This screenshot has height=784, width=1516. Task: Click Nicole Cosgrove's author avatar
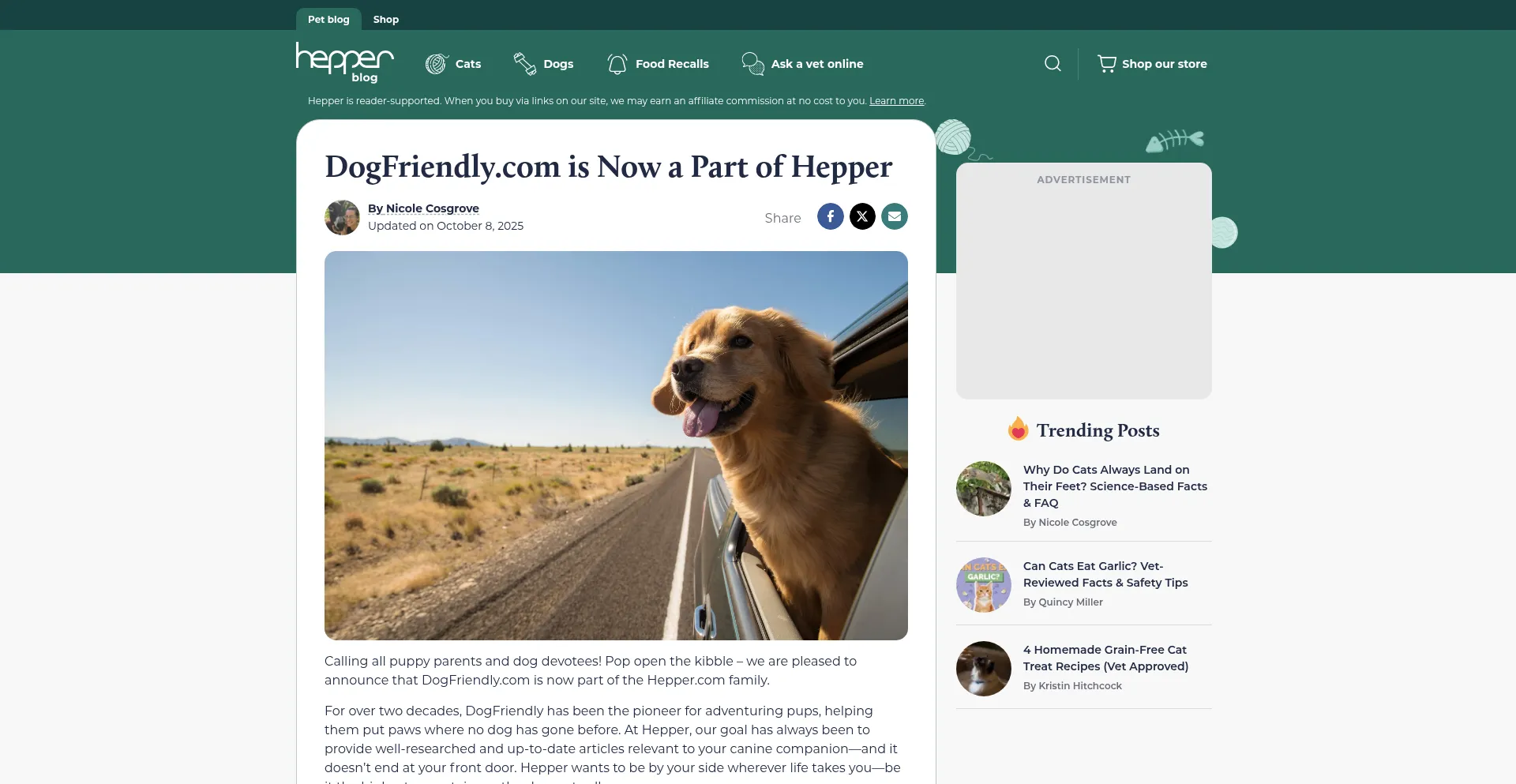point(342,217)
